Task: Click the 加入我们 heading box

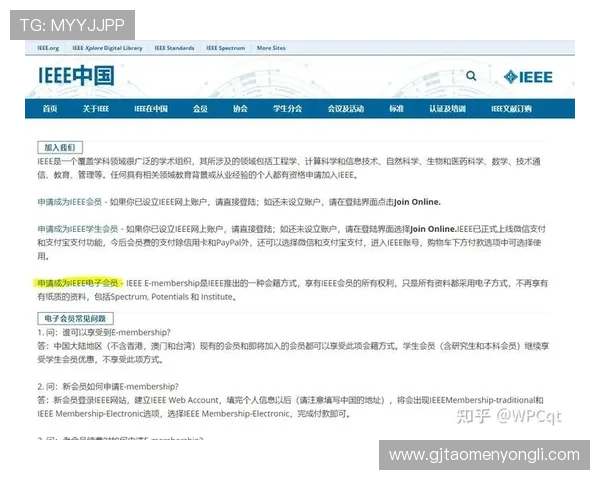Action: coord(60,147)
